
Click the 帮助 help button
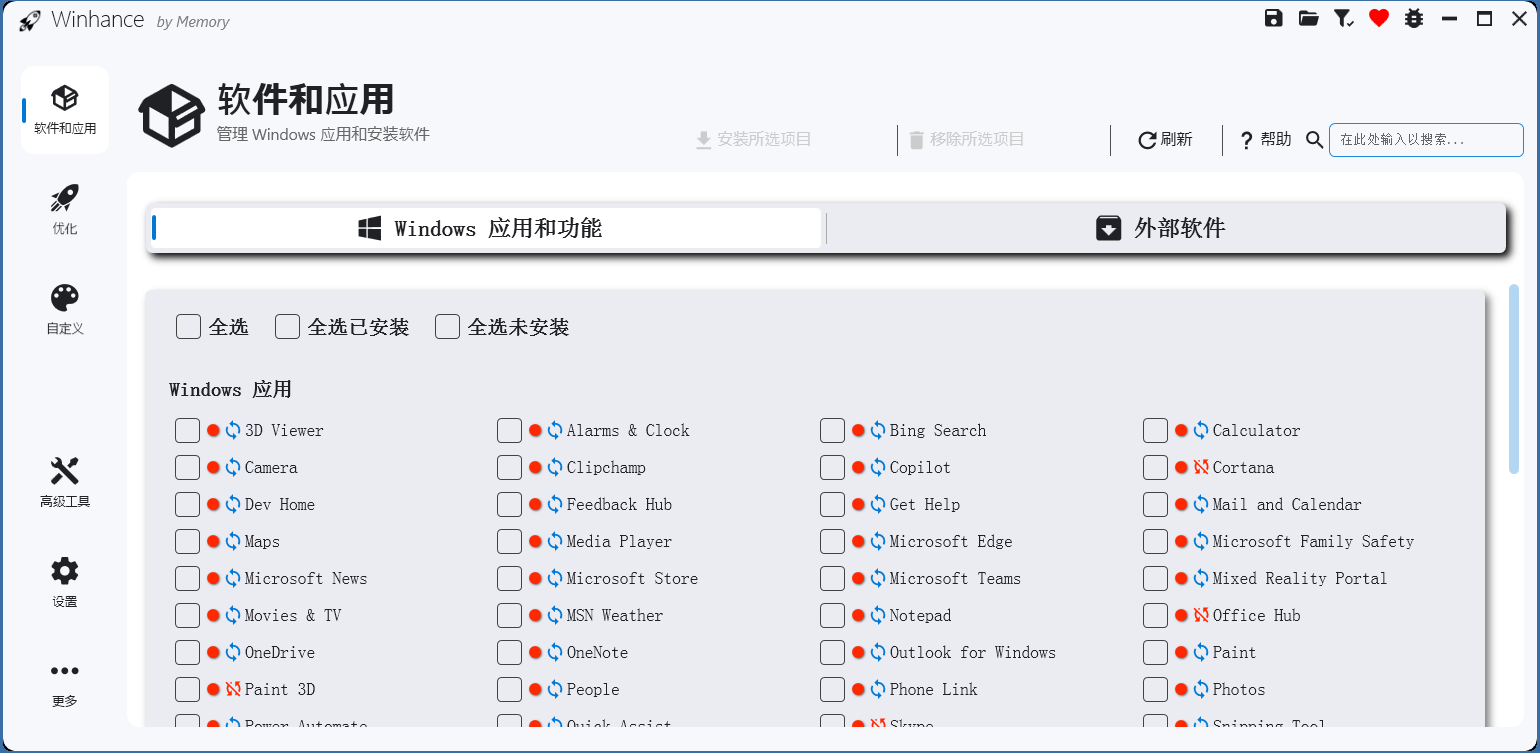click(1265, 140)
